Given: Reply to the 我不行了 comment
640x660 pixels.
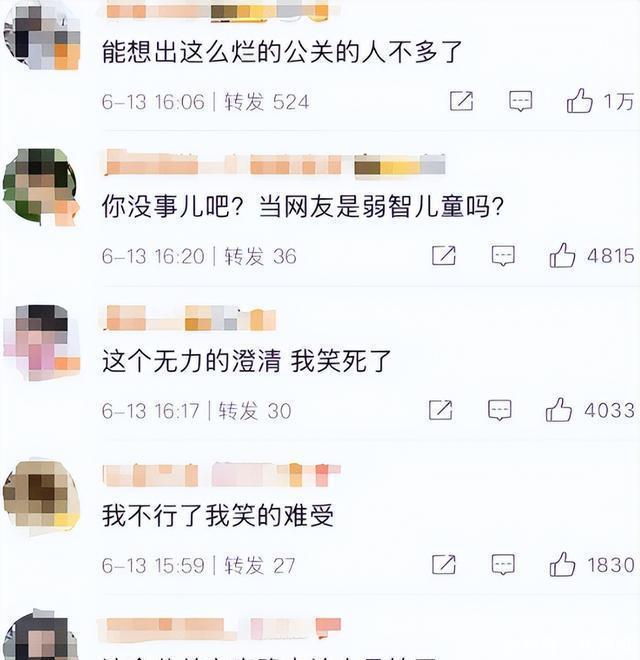Looking at the screenshot, I should tap(503, 564).
